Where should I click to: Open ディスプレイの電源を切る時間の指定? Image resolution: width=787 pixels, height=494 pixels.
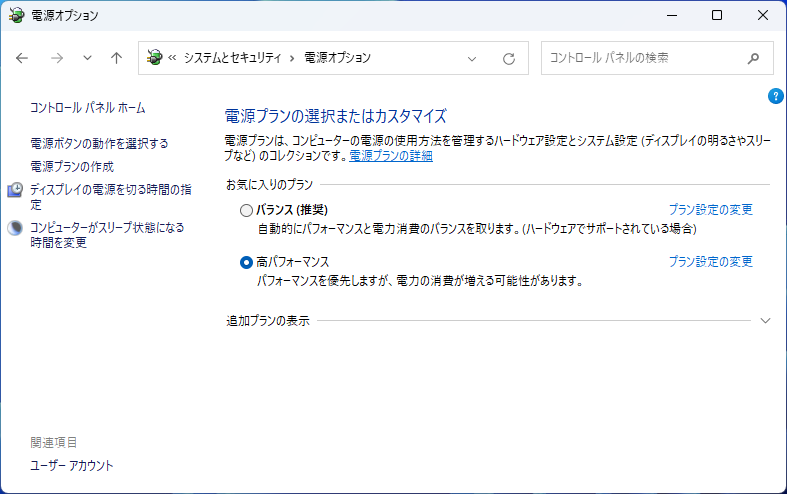(111, 197)
